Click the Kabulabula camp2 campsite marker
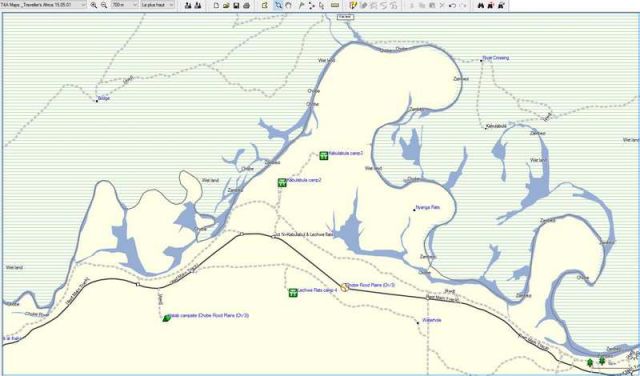Image resolution: width=640 pixels, height=376 pixels. 282,182
